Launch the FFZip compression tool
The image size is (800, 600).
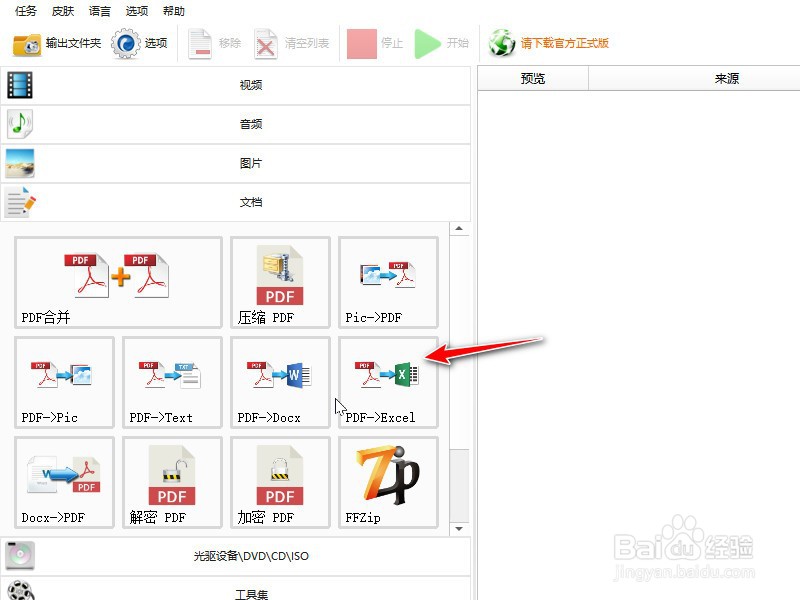[x=388, y=482]
